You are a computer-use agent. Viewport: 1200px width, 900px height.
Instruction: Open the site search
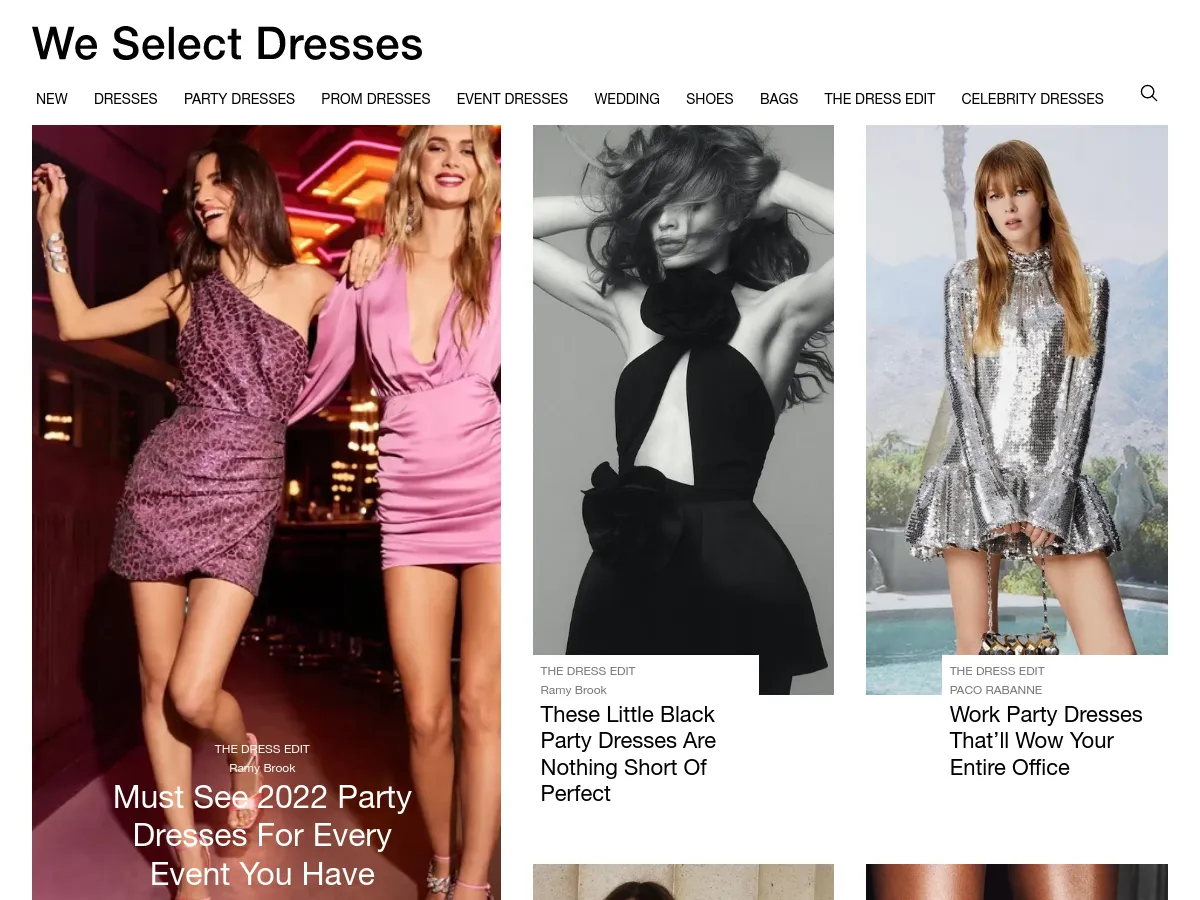pyautogui.click(x=1148, y=93)
